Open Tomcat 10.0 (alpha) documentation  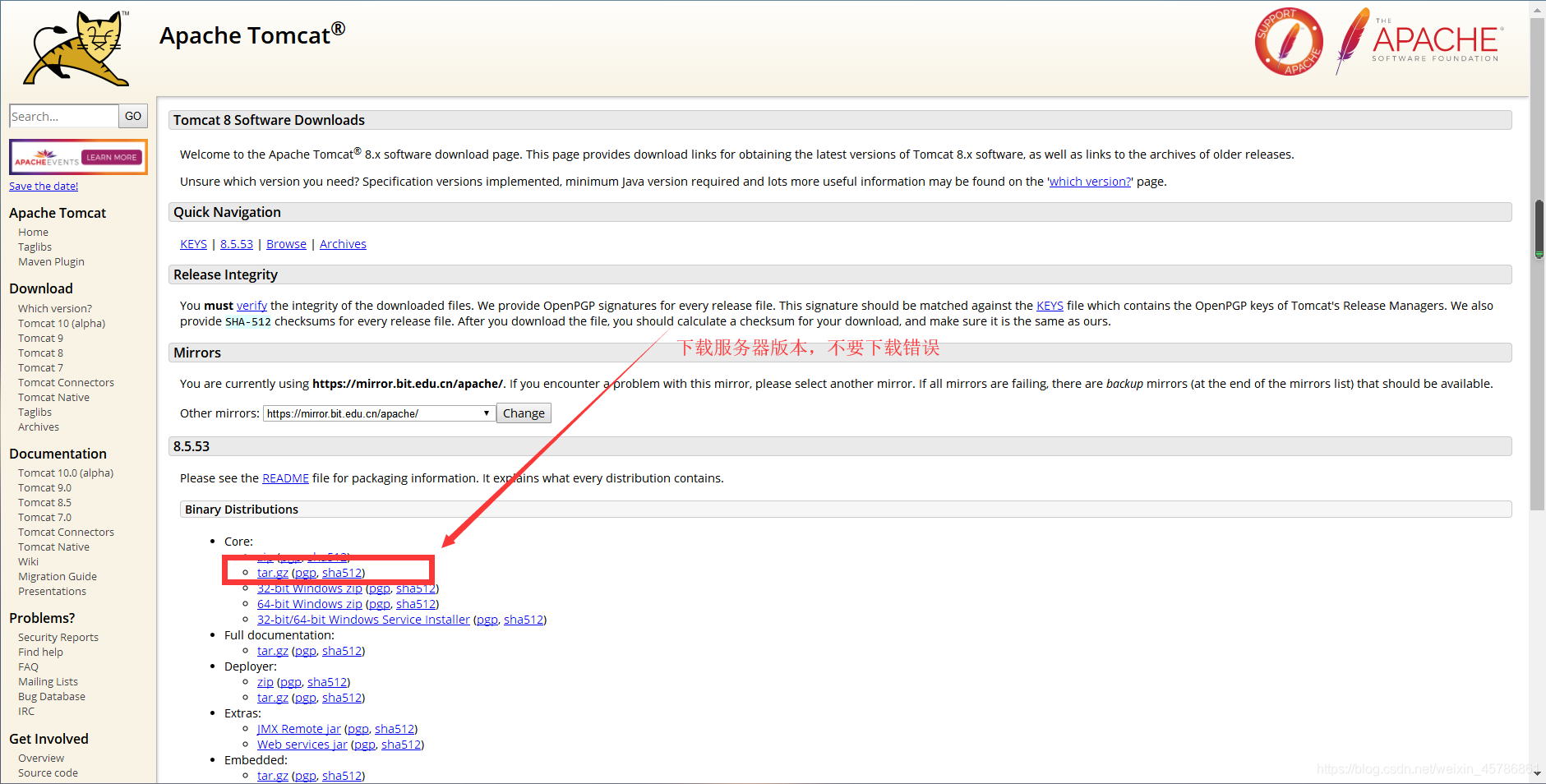(x=66, y=473)
